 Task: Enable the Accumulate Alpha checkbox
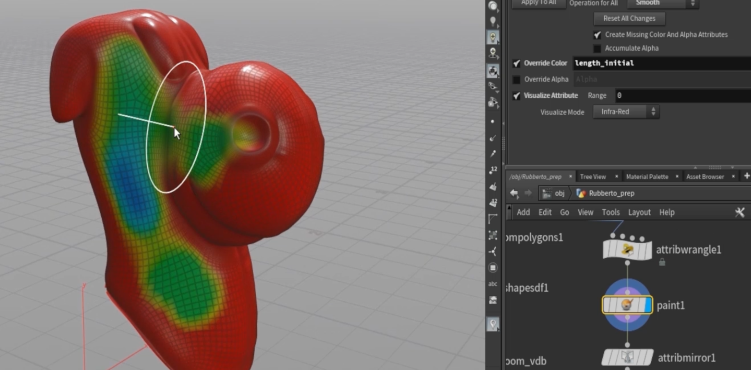[x=597, y=48]
